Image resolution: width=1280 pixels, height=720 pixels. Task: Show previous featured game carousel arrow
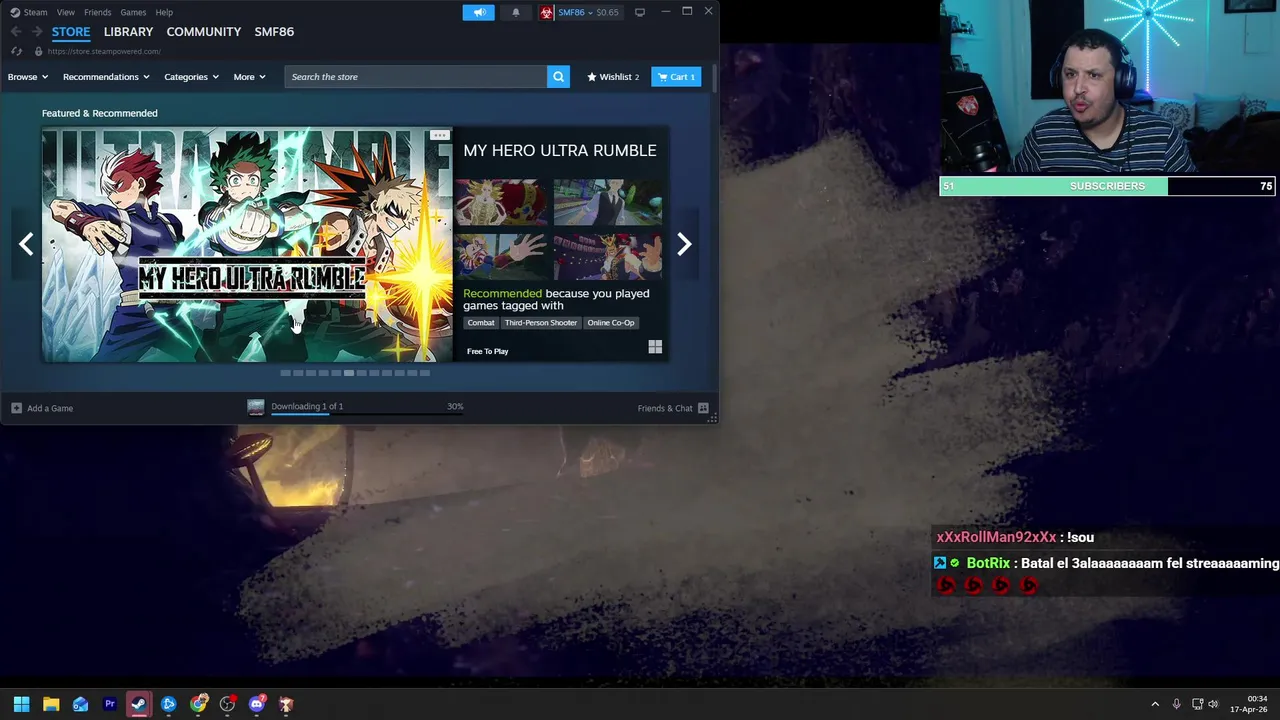(x=26, y=244)
